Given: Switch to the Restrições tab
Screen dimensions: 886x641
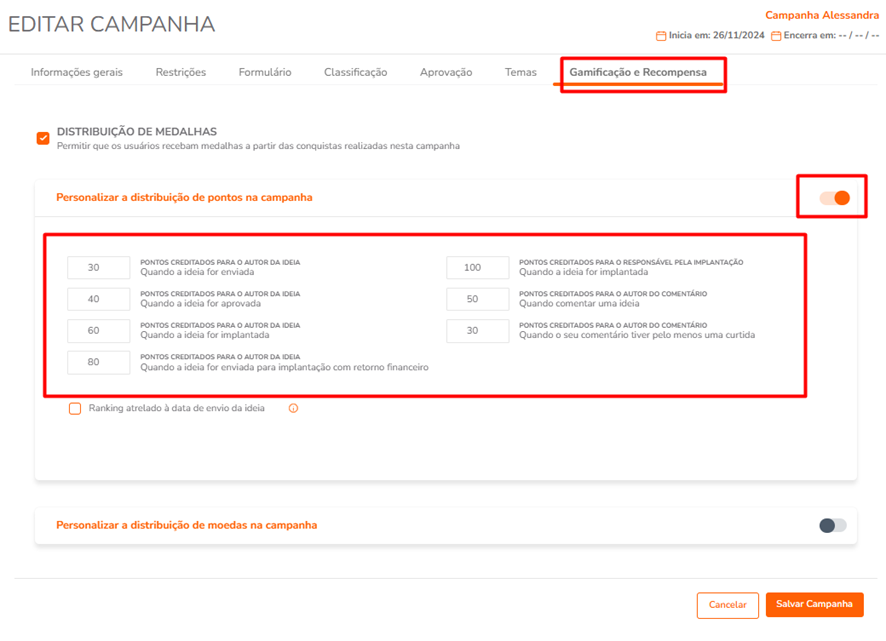Looking at the screenshot, I should pyautogui.click(x=181, y=72).
